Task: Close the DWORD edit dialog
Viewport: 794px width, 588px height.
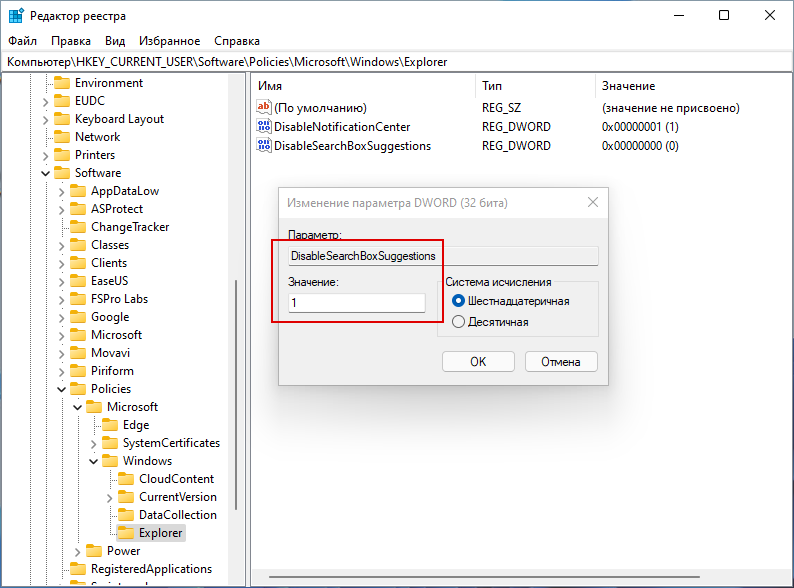Action: click(x=593, y=203)
